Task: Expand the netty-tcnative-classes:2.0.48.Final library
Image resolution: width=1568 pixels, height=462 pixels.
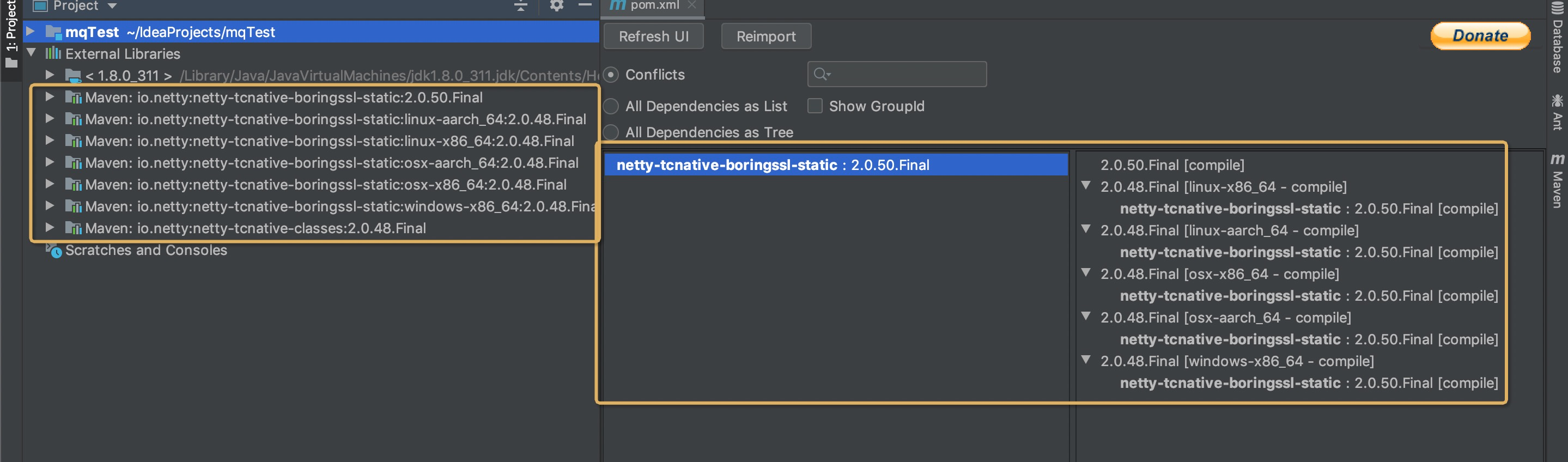Action: coord(50,227)
